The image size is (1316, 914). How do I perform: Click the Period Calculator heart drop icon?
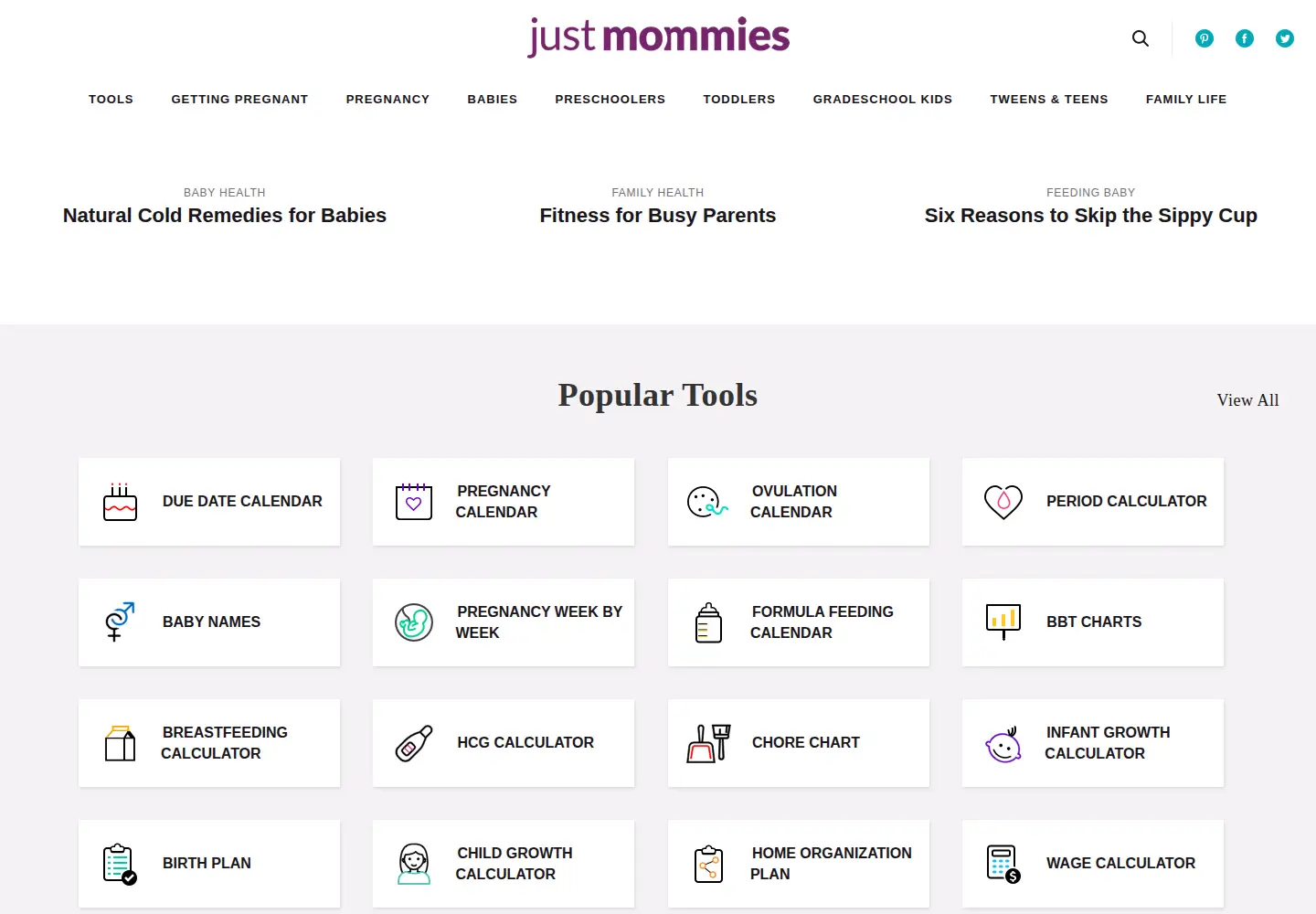pos(1003,502)
